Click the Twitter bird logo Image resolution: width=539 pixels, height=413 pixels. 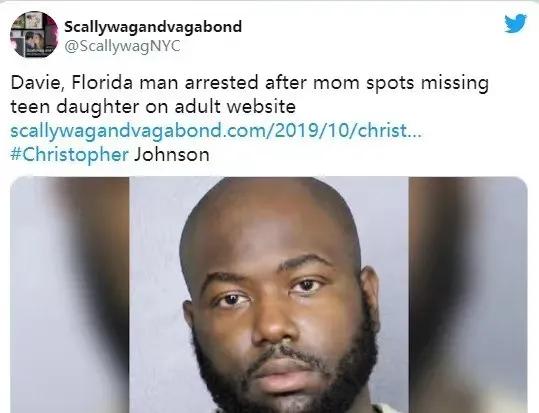tap(515, 23)
